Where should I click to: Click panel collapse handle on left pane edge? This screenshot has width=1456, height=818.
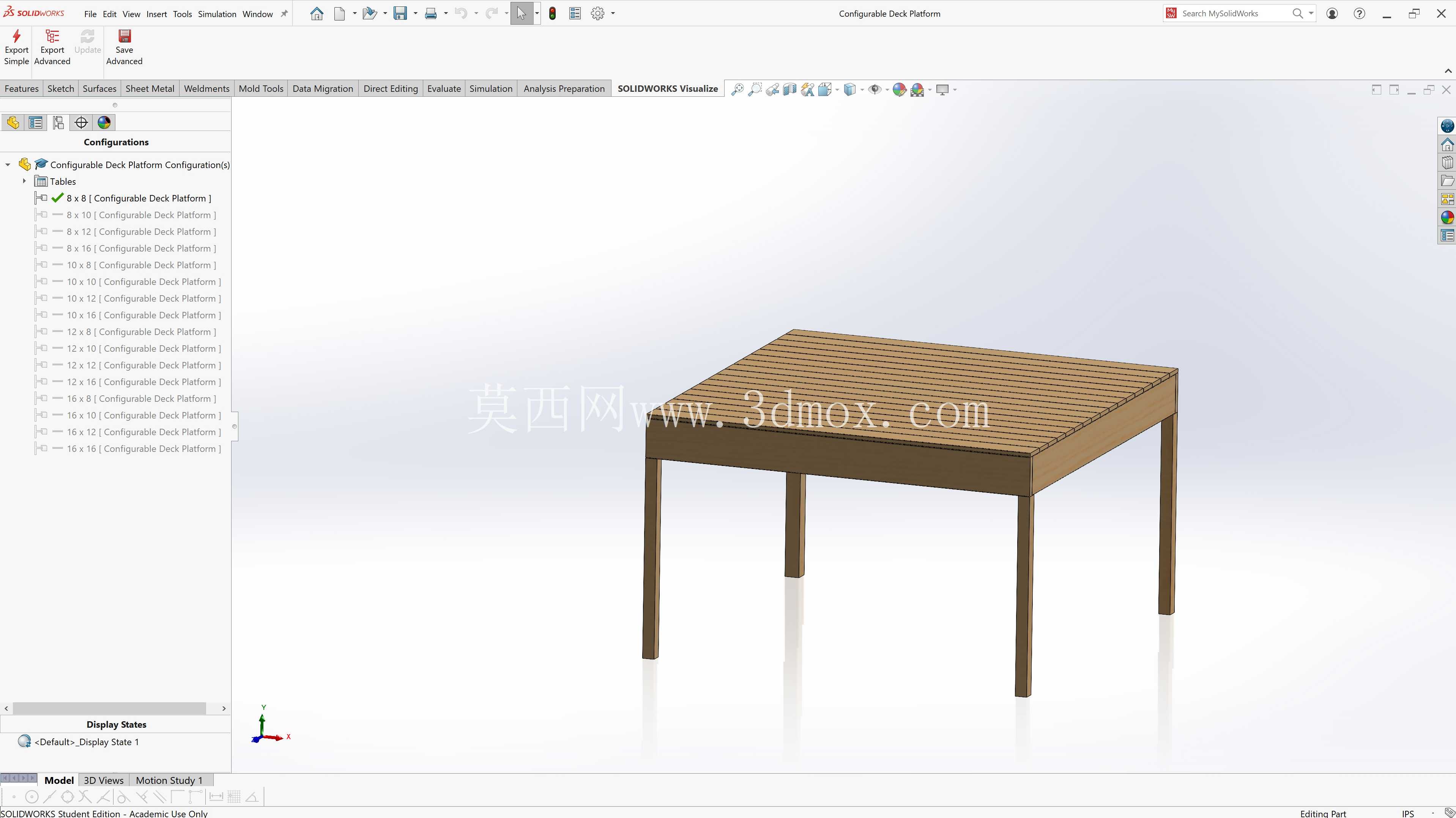[x=234, y=426]
